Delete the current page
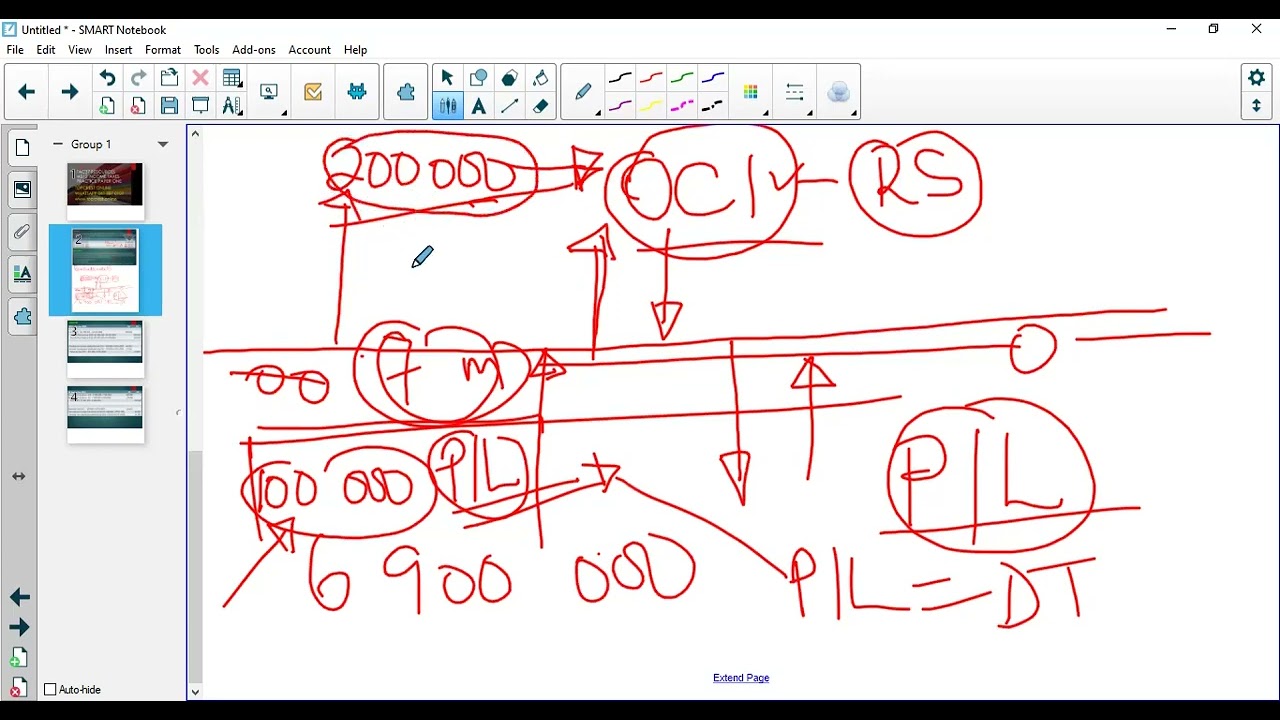 138,106
